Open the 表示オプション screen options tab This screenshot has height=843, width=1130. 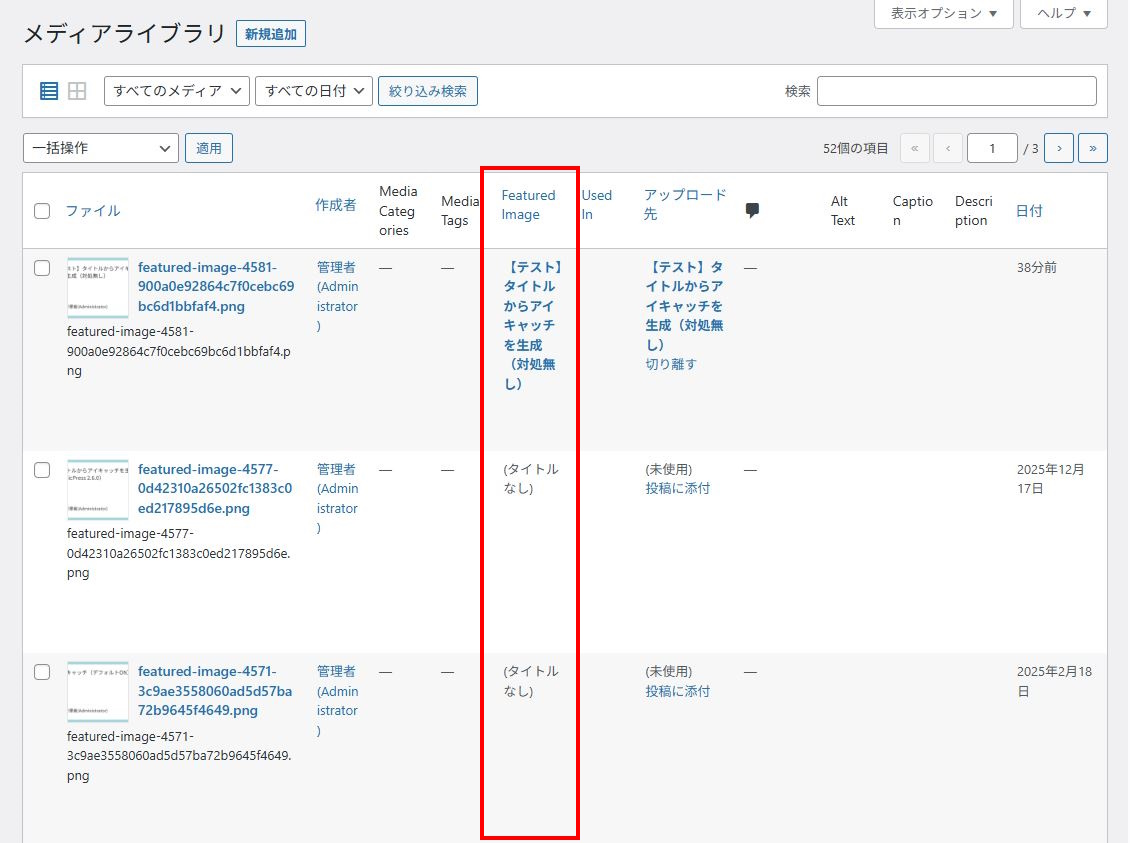943,13
